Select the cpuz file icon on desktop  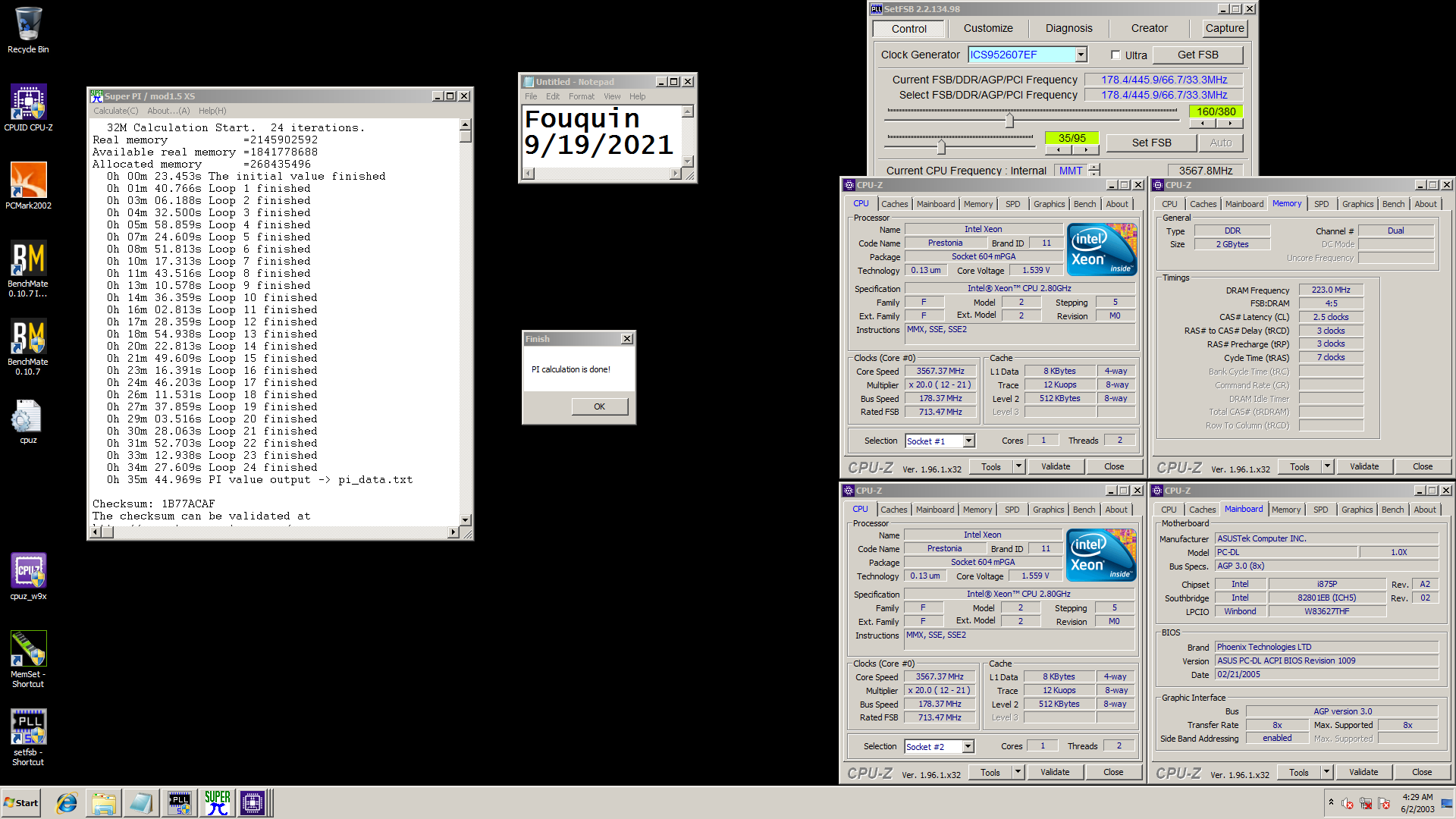[28, 421]
